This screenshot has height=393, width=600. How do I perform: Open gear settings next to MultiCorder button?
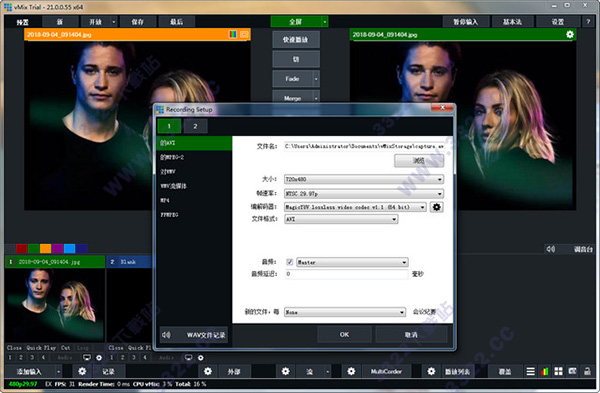351,371
